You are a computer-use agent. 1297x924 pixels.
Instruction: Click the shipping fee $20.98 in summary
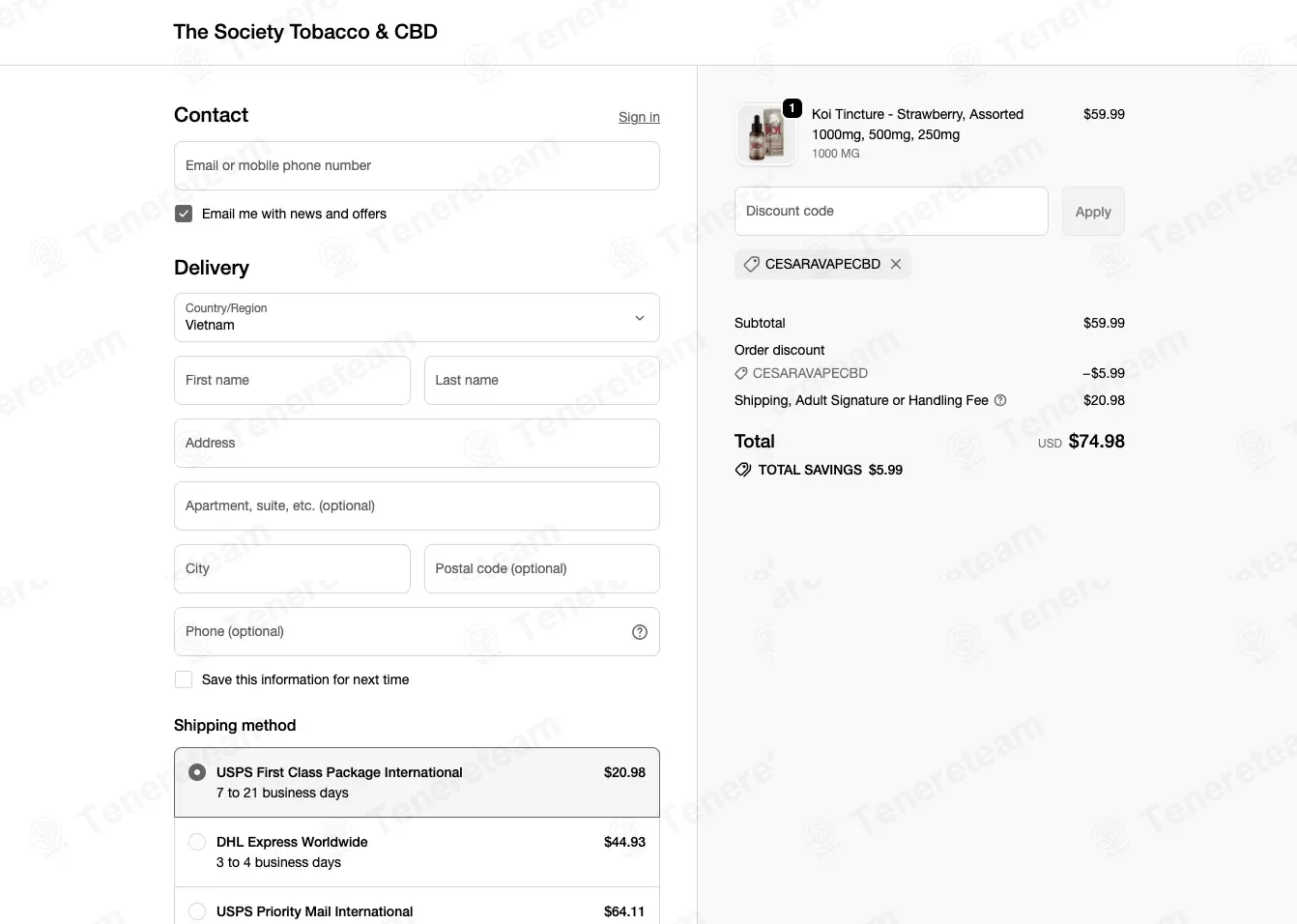coord(1104,400)
